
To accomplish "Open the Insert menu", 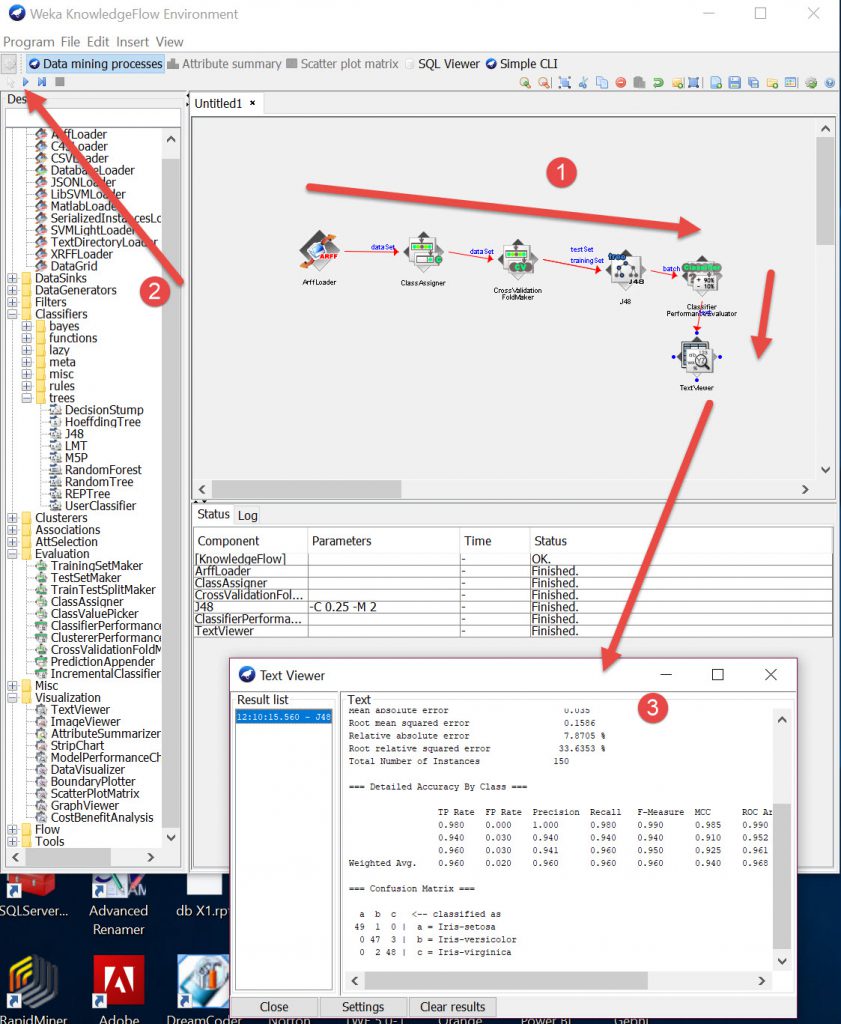I will [x=132, y=42].
